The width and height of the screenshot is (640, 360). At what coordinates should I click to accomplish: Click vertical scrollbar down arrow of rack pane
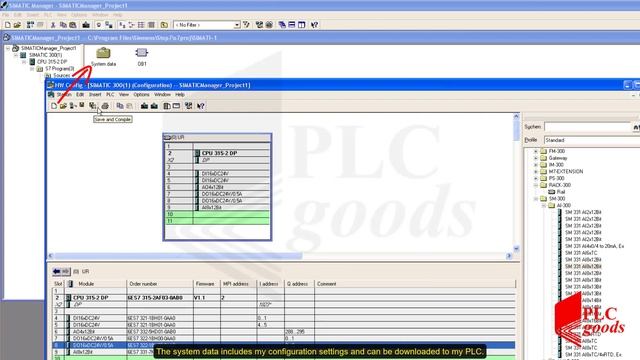516,249
